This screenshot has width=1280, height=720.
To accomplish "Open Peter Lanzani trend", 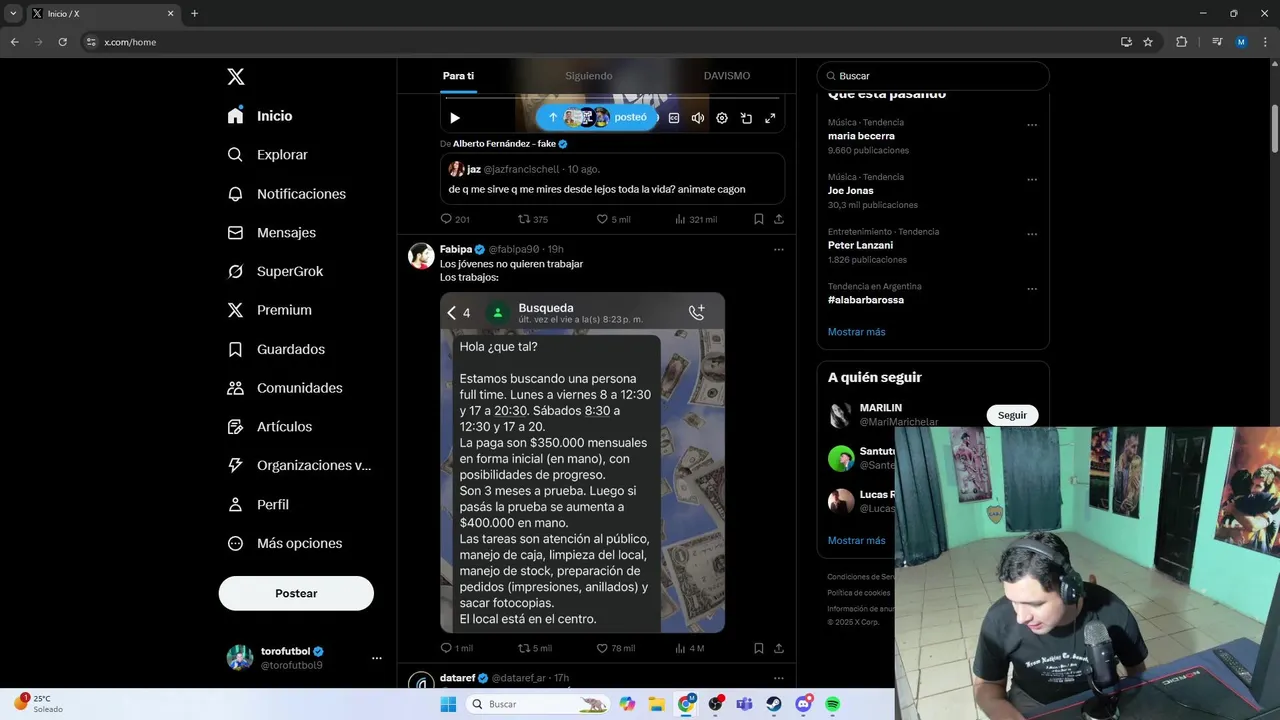I will click(x=860, y=245).
